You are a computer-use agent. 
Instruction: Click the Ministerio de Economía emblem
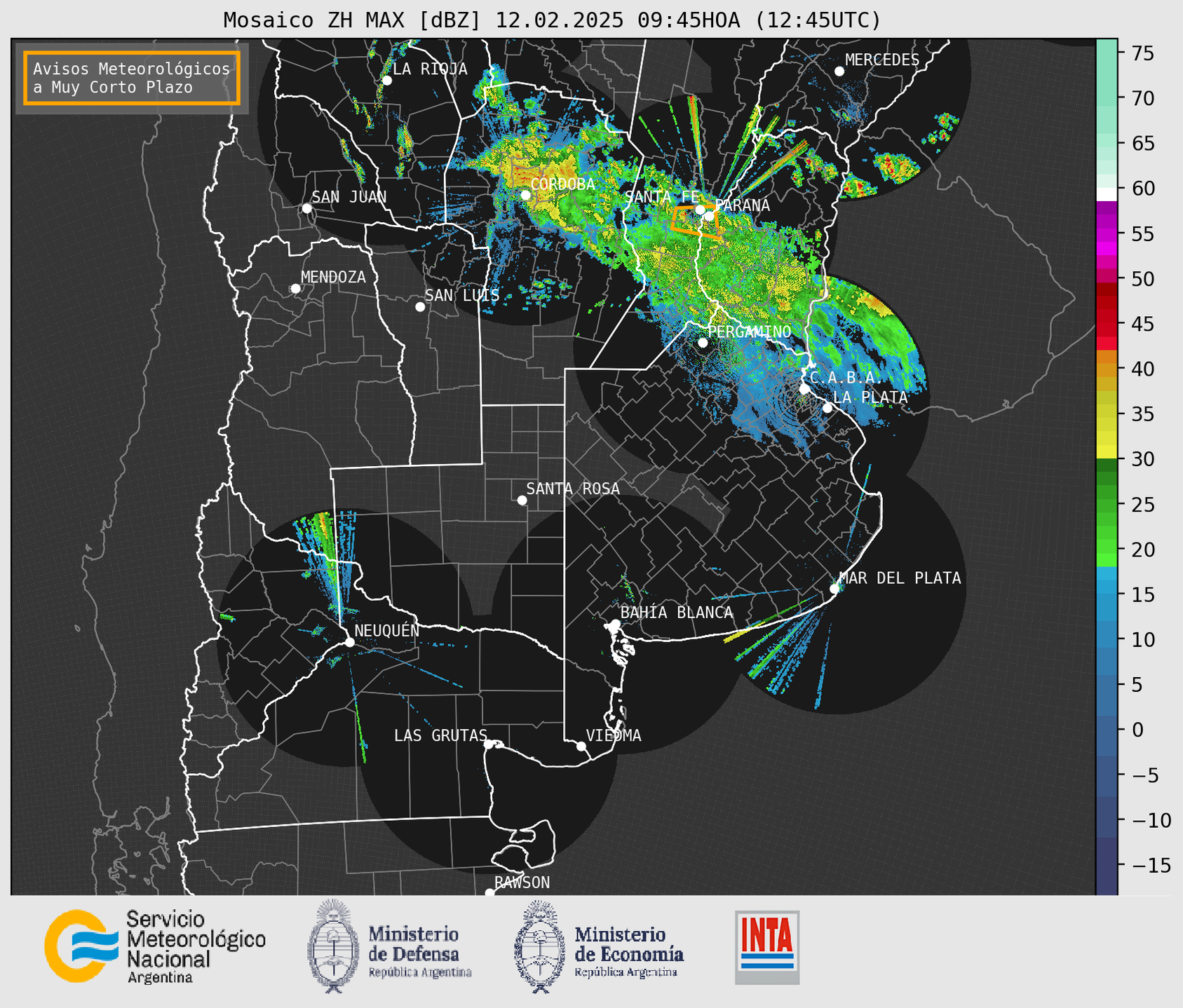[x=540, y=946]
